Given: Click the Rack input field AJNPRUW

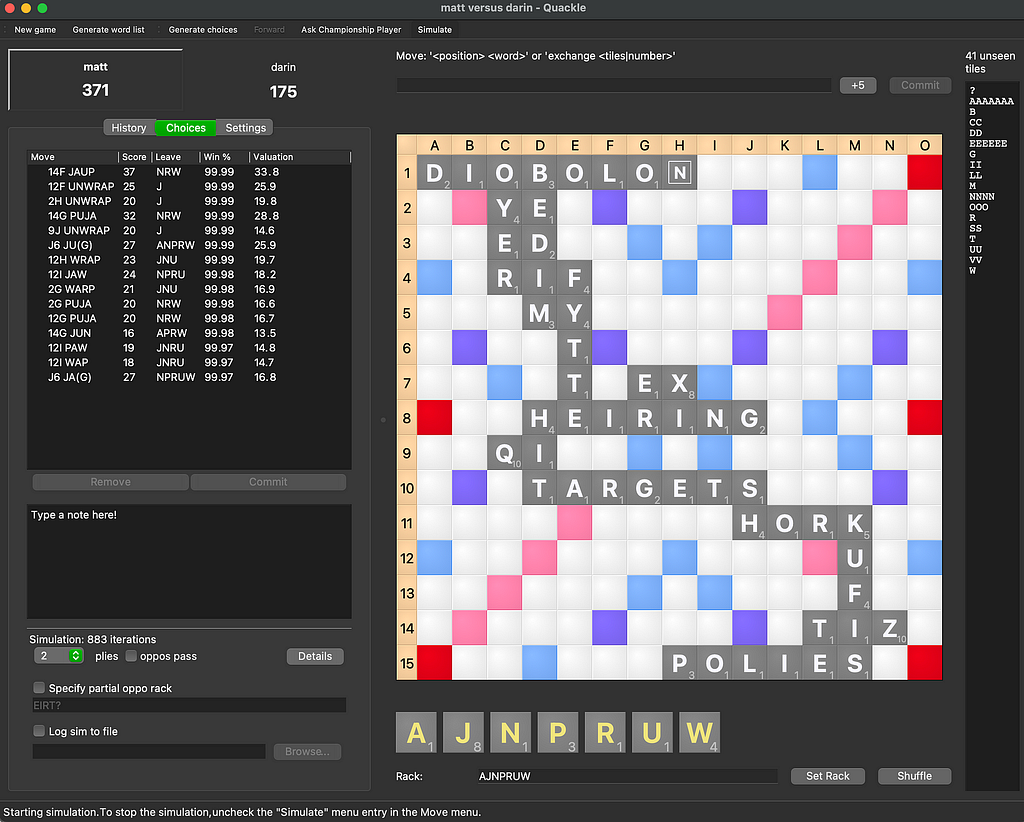Looking at the screenshot, I should (627, 776).
